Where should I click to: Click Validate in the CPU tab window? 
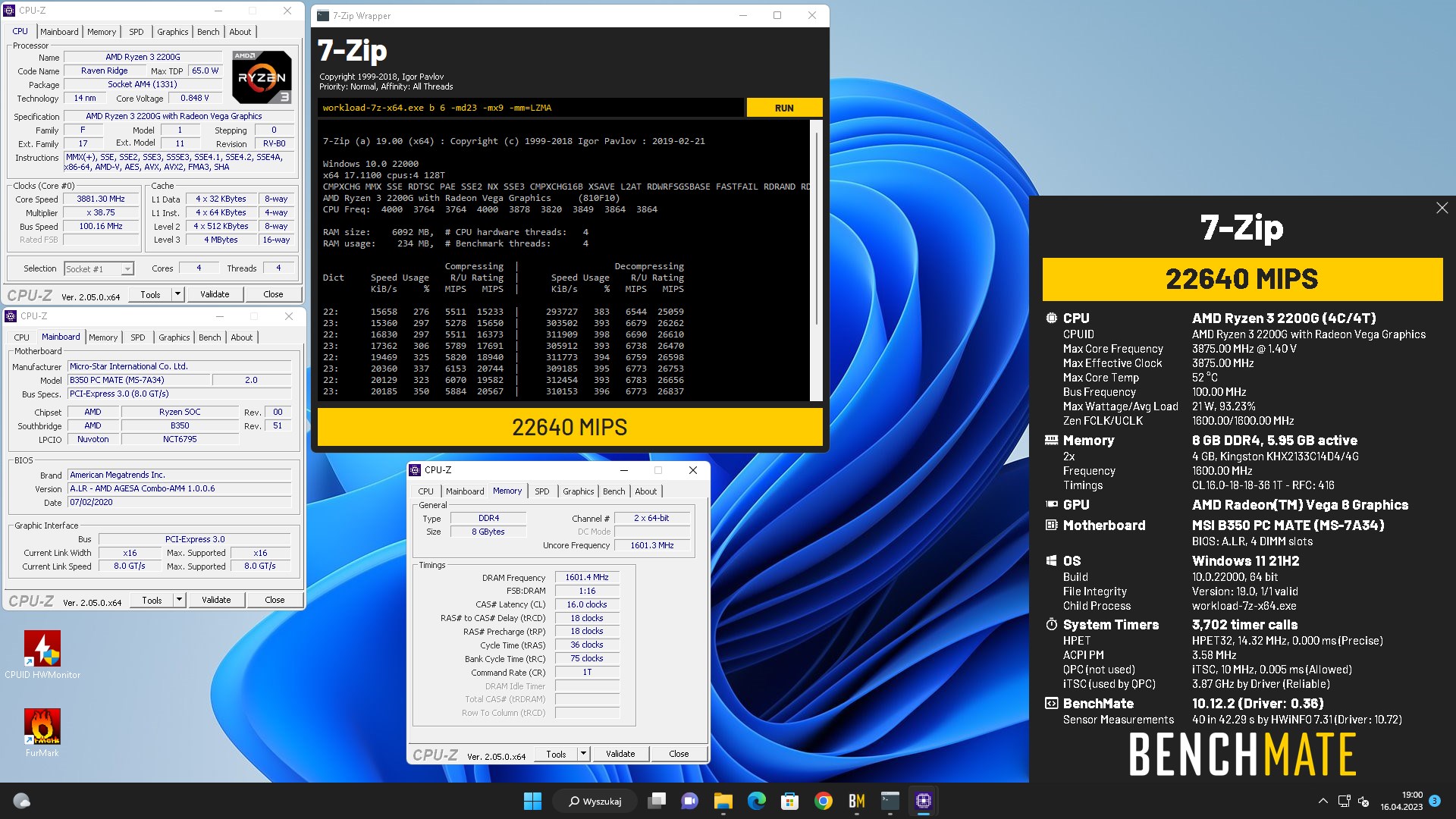point(215,294)
